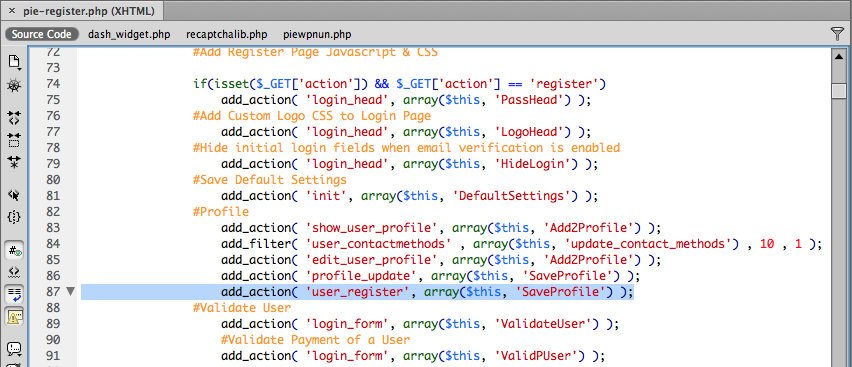
Task: Show the Code Navigator wheel icon
Action: point(14,85)
